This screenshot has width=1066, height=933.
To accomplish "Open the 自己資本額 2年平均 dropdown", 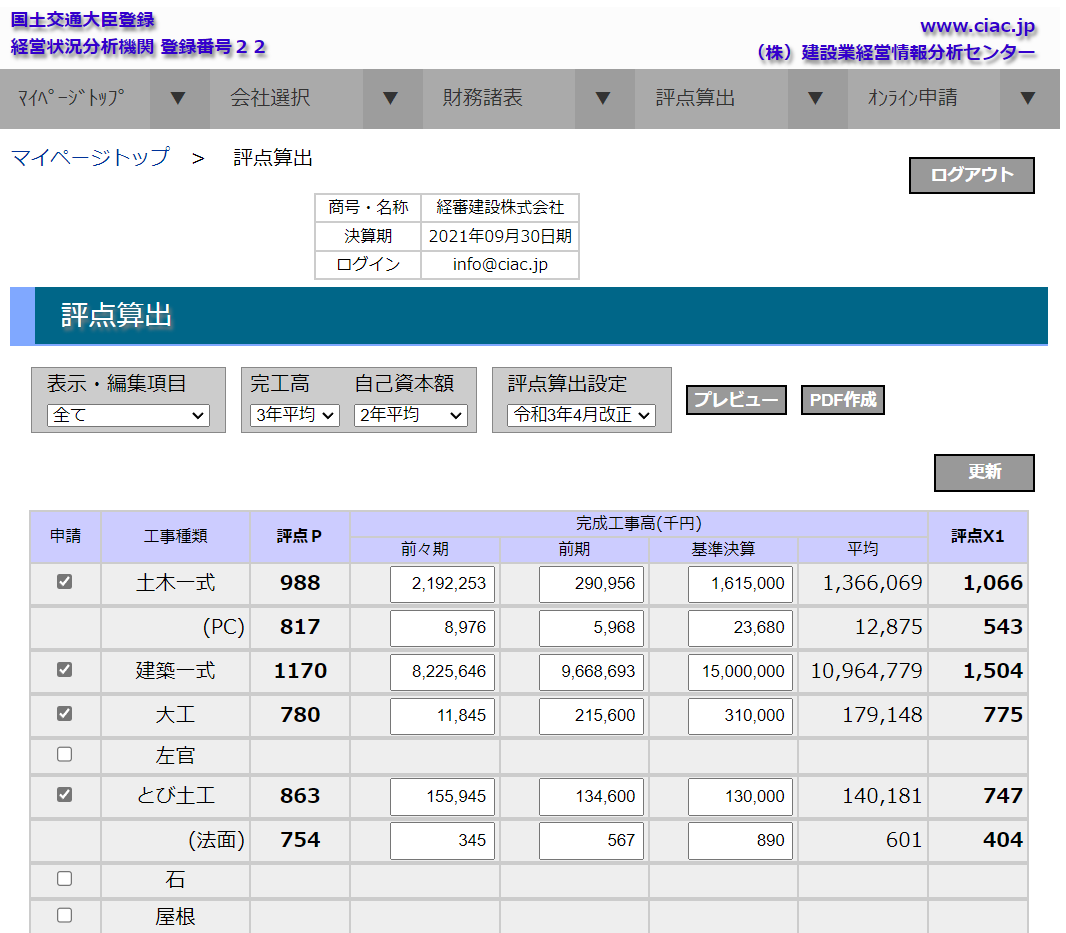I will click(410, 415).
